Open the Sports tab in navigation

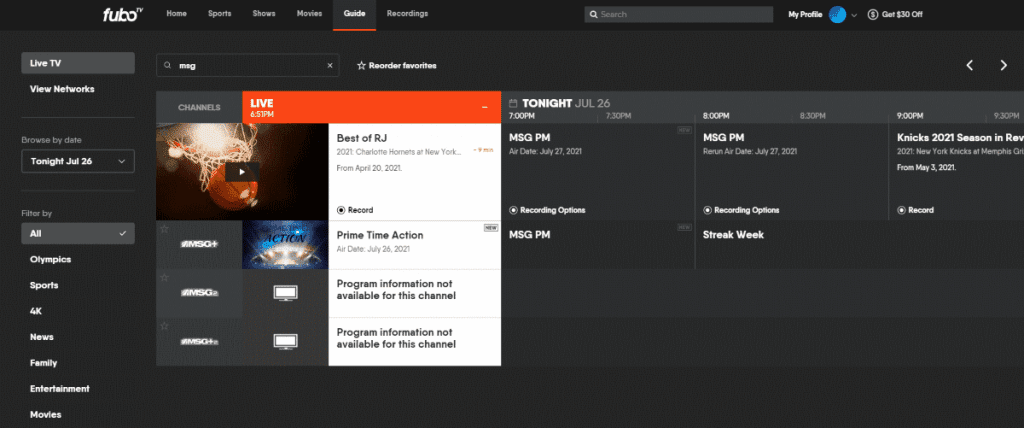point(221,14)
